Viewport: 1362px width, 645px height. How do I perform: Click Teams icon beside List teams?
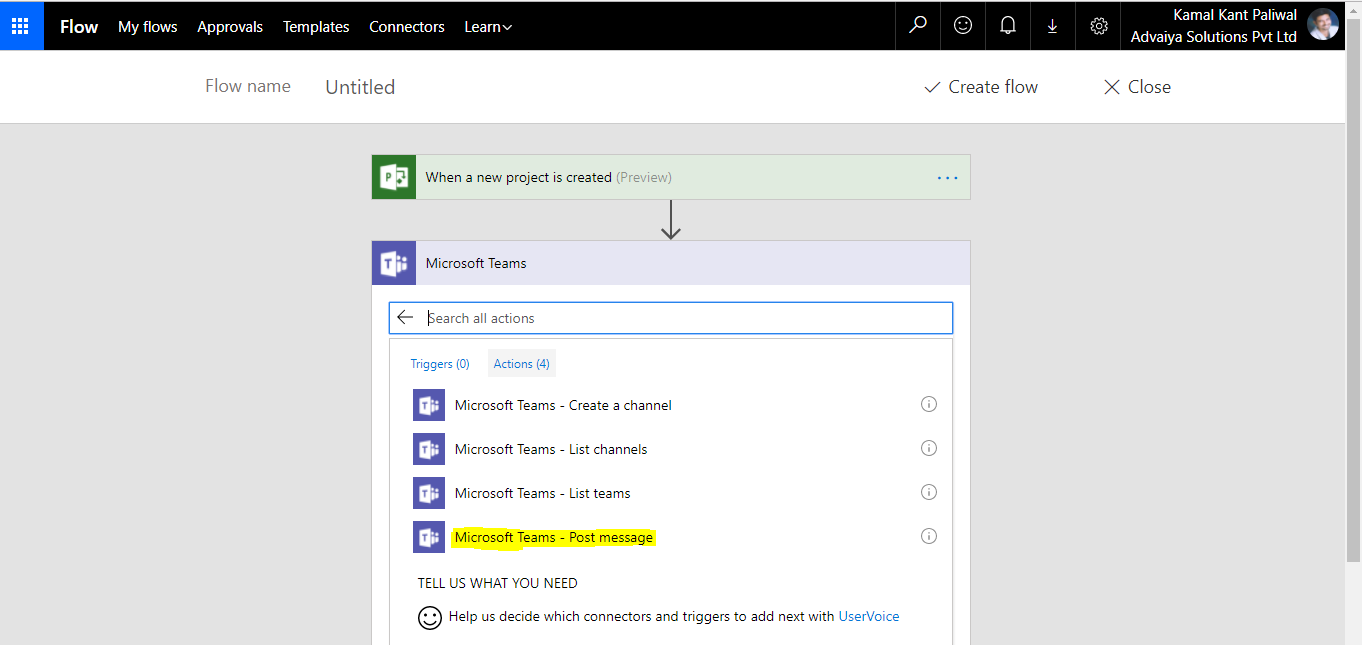pos(429,493)
